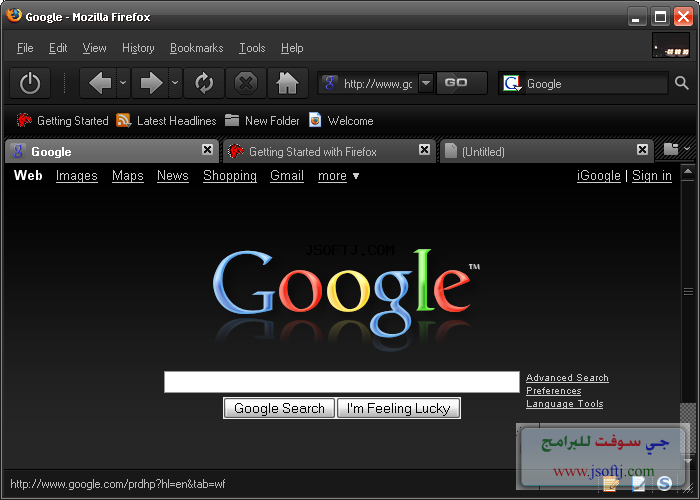Screen dimensions: 700x500
Task: Open the Gmail link
Action: [287, 176]
